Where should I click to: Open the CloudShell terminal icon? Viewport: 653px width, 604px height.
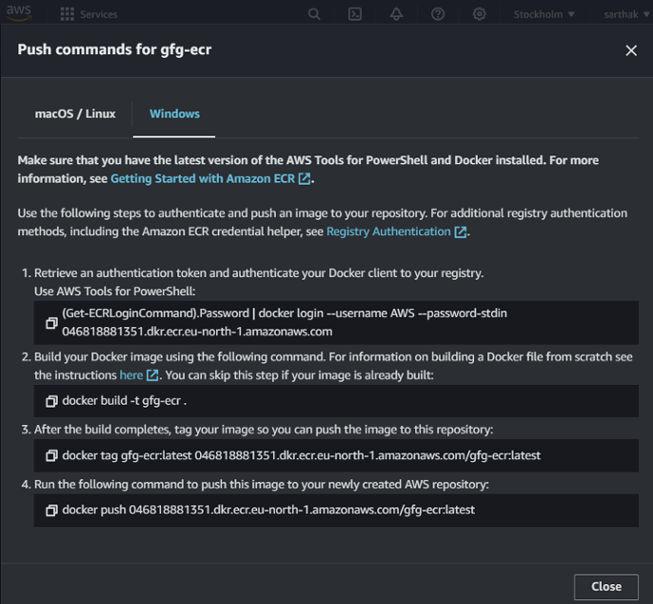point(355,14)
